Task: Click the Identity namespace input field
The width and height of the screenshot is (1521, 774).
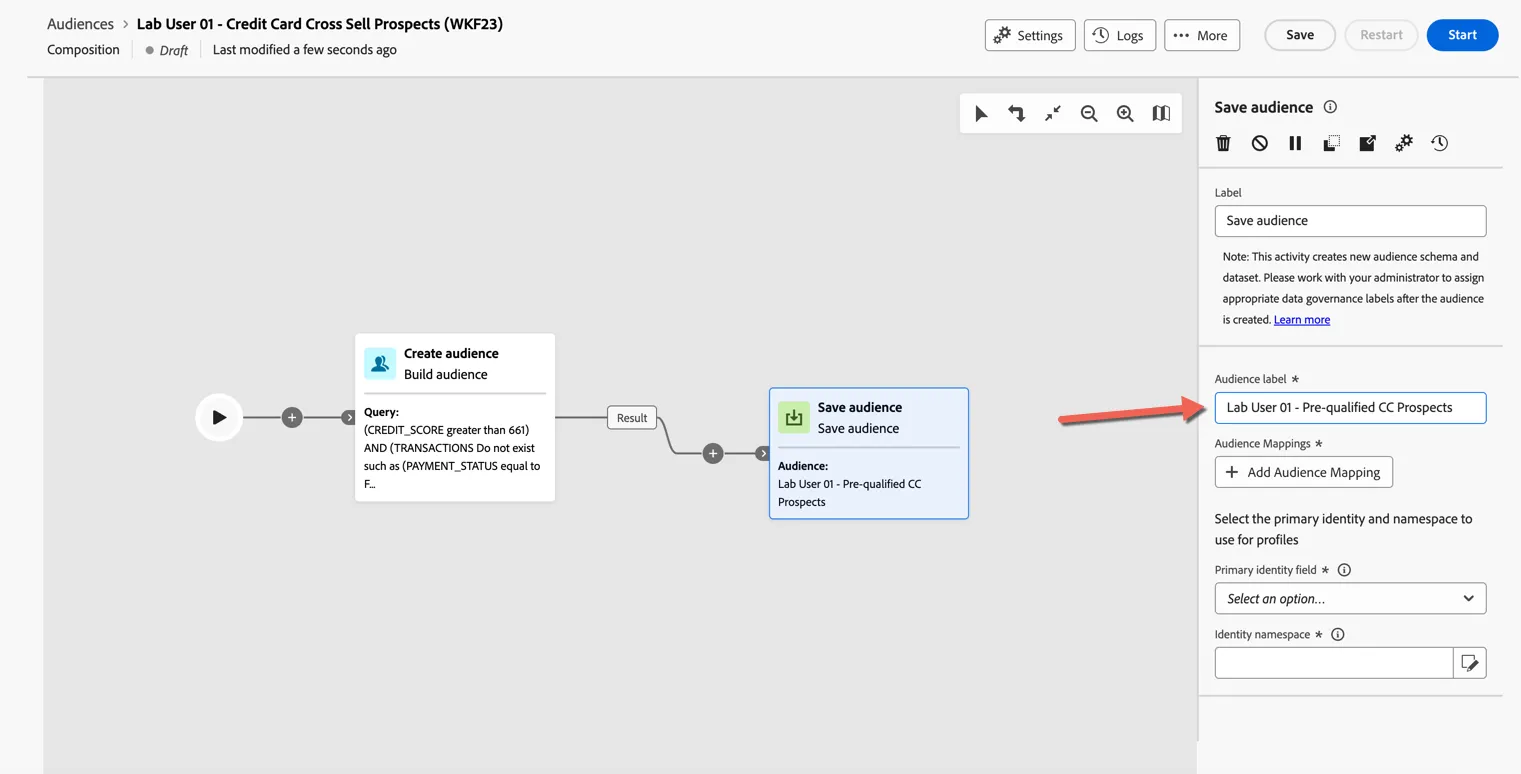Action: [x=1334, y=663]
